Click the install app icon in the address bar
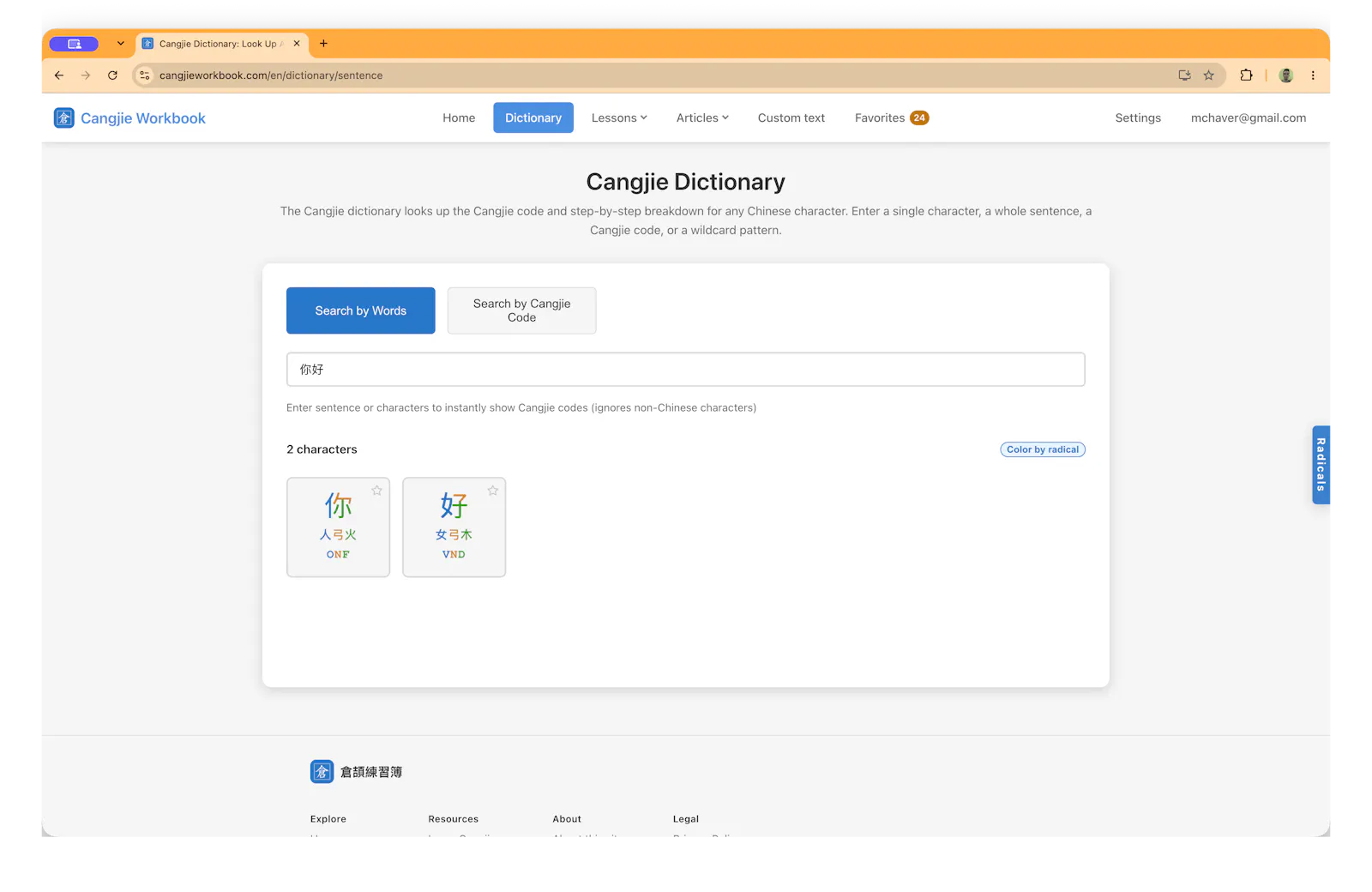Image resolution: width=1372 pixels, height=892 pixels. [x=1184, y=75]
